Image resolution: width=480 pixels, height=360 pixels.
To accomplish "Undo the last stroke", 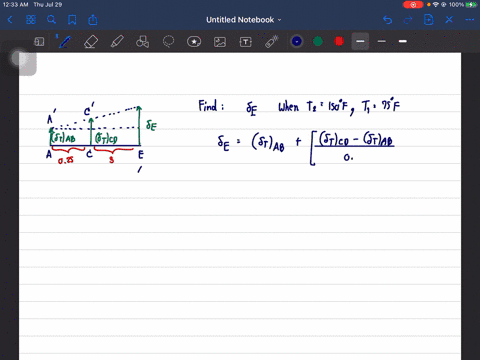I will click(x=387, y=20).
